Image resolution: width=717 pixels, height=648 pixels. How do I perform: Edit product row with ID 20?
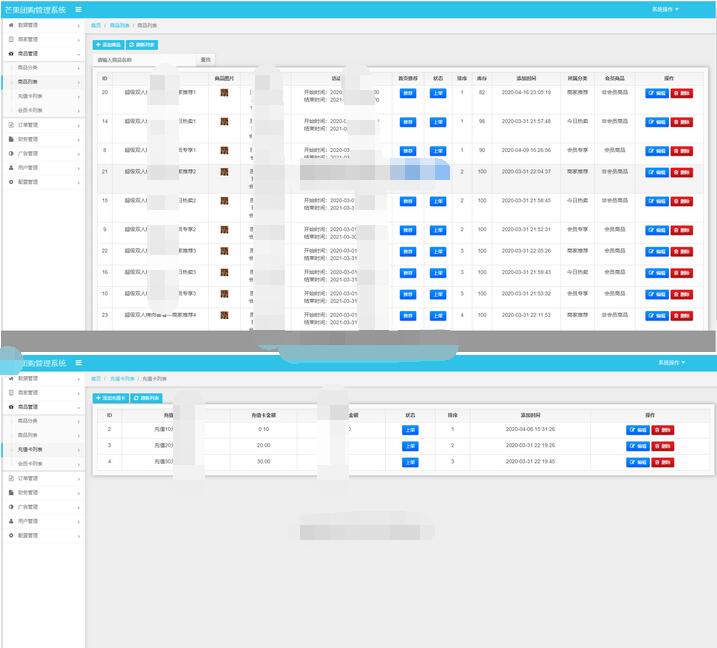click(x=656, y=93)
